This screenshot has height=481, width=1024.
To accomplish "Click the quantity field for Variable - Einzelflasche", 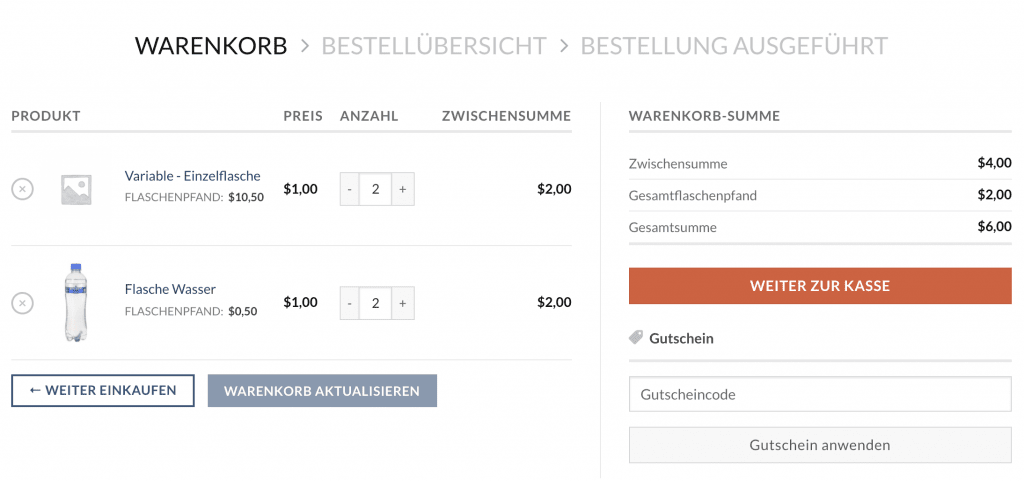I will [x=376, y=189].
